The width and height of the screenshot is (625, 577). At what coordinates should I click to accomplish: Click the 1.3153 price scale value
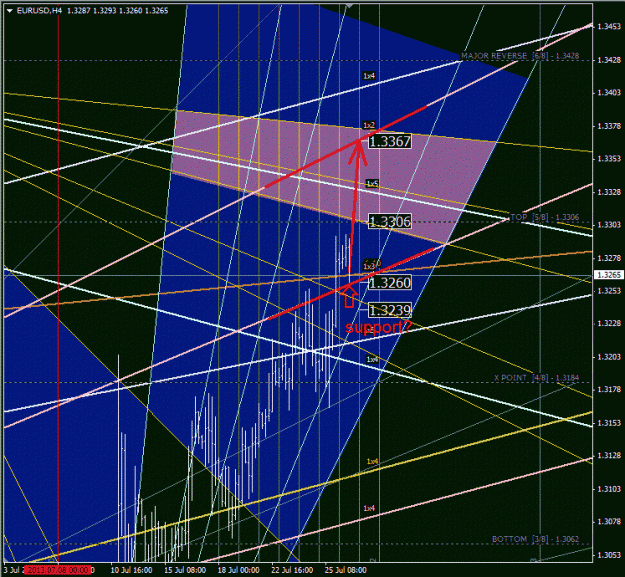click(609, 423)
